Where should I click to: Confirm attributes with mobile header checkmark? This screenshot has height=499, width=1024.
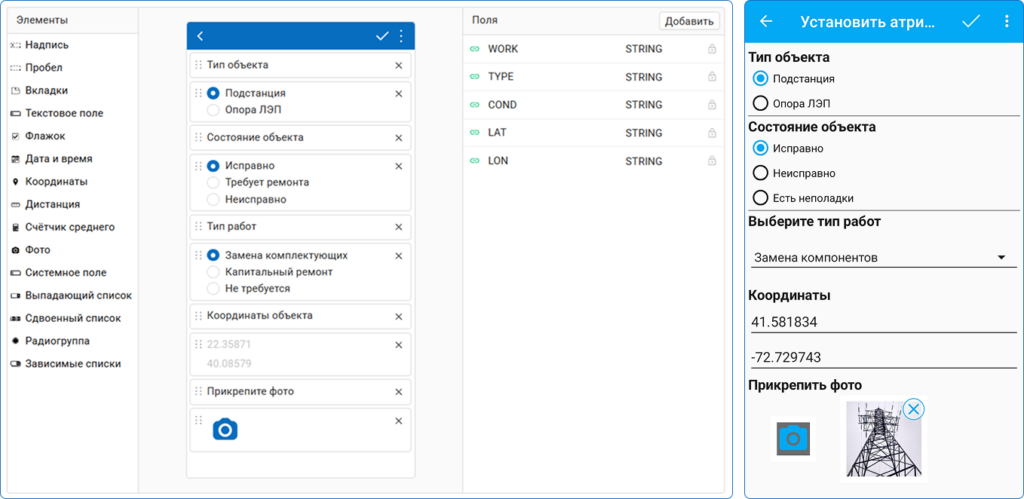(x=970, y=21)
